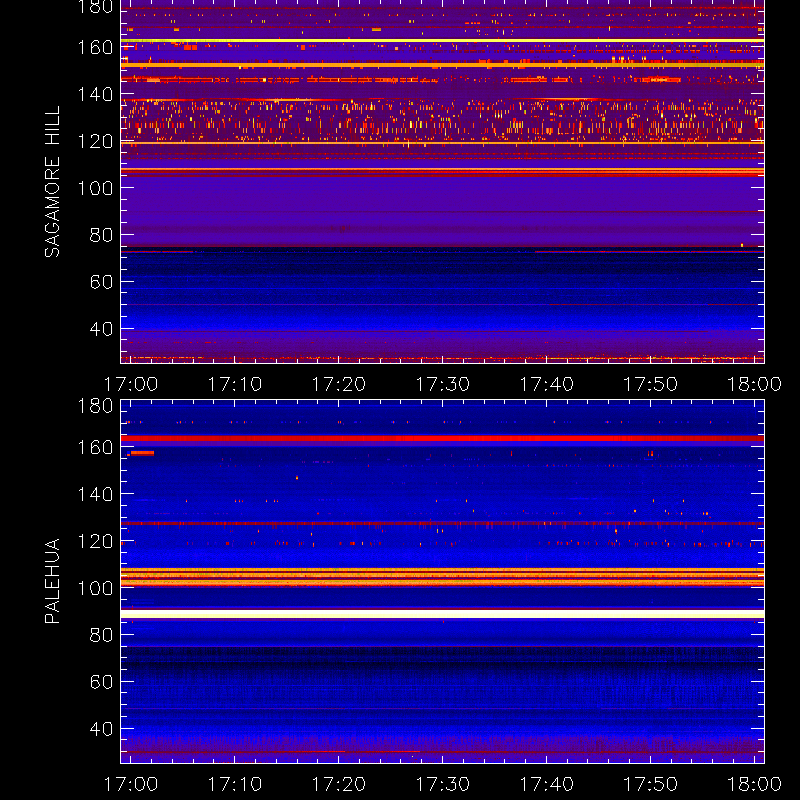
Task: Click 17:50 time label below Sagamore Hill plot
Action: coord(651,384)
